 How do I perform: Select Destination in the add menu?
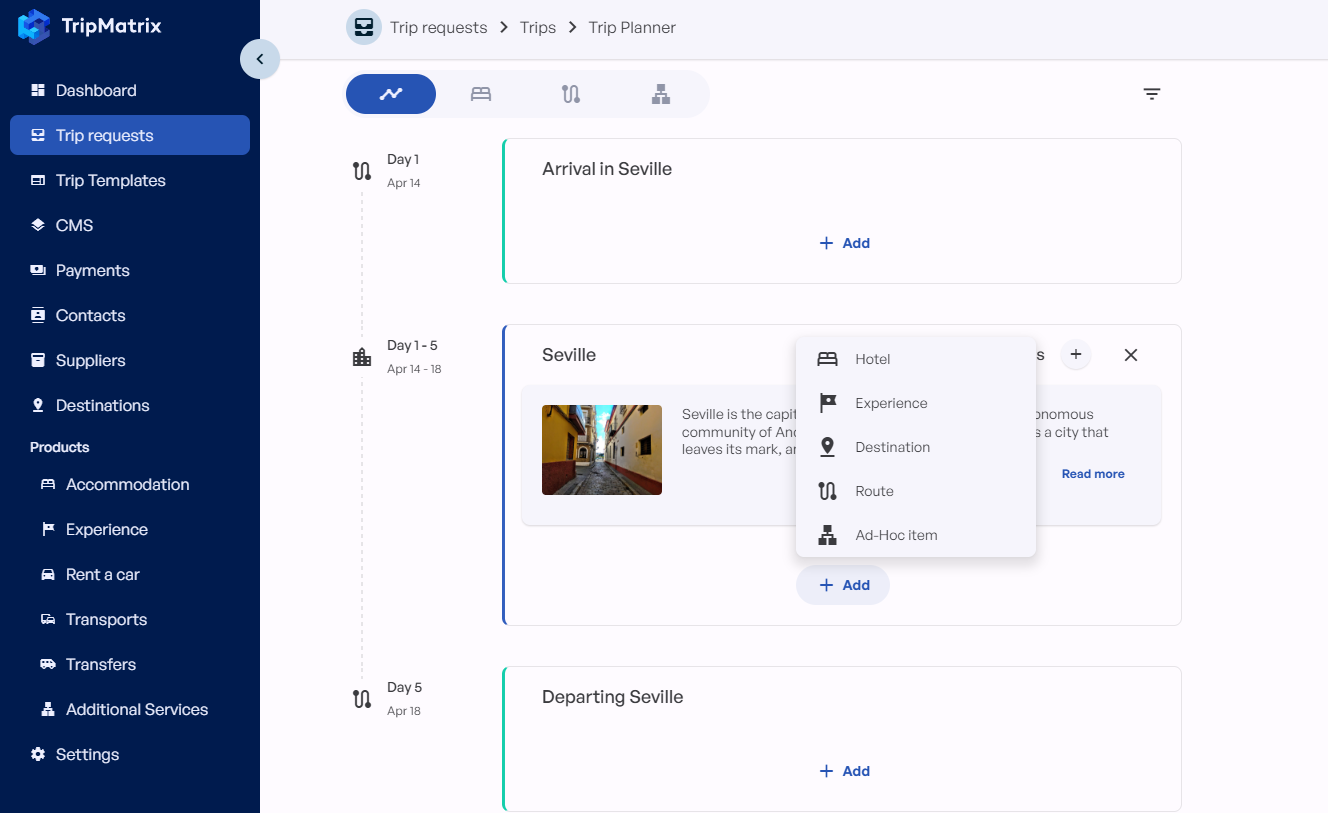(892, 447)
